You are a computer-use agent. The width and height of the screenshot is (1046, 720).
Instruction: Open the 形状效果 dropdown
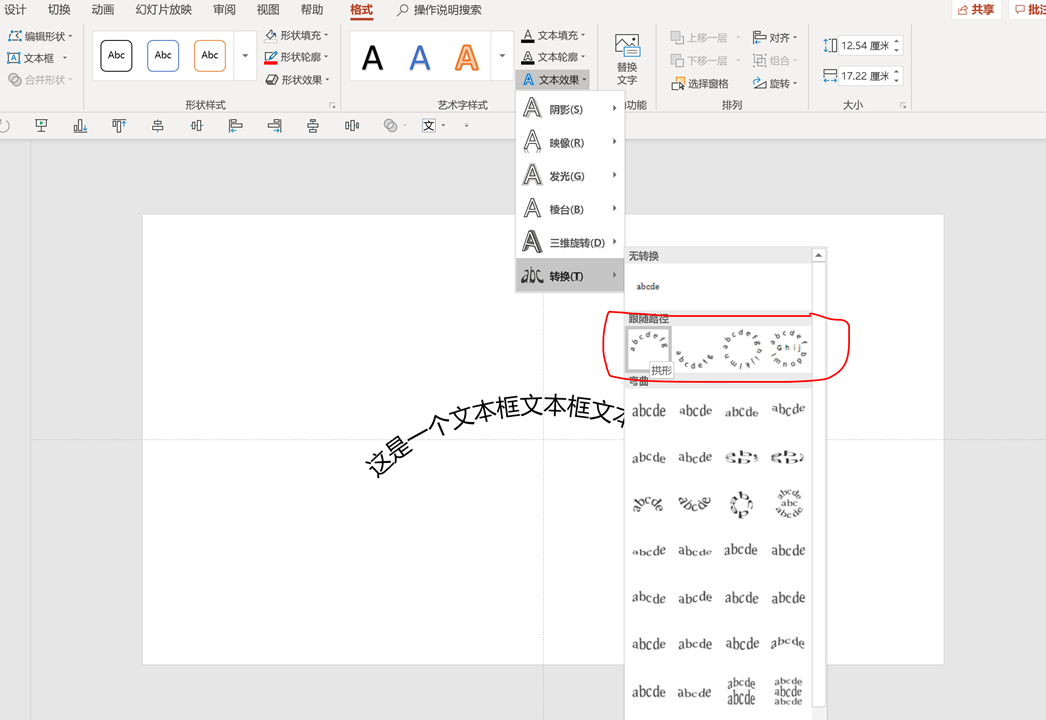[298, 79]
